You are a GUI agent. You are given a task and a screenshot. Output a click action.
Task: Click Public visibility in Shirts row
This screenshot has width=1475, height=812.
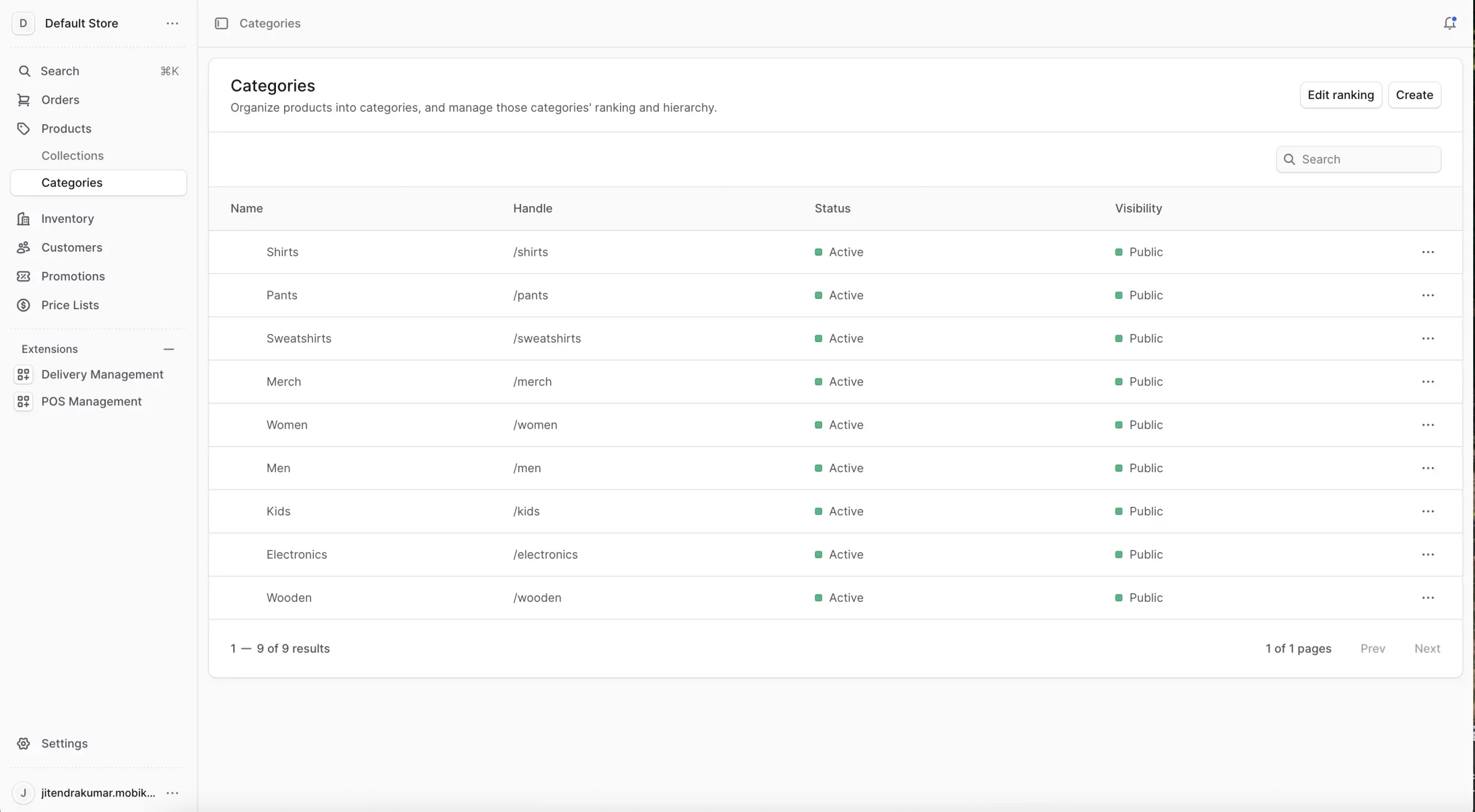pos(1139,252)
